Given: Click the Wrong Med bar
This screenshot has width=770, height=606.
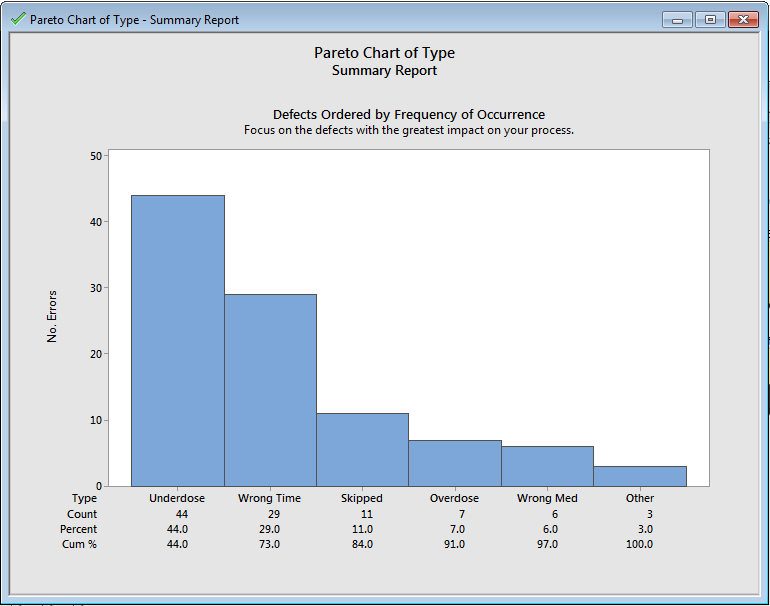Looking at the screenshot, I should (547, 466).
